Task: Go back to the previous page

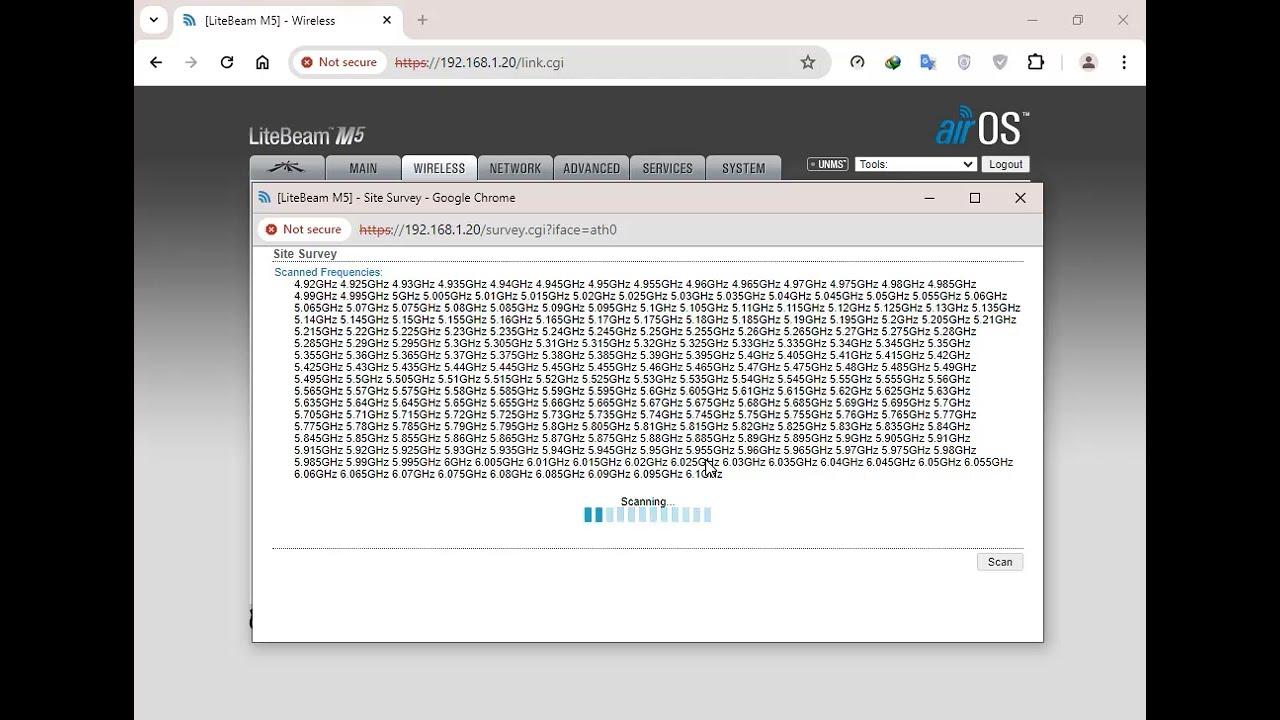Action: point(156,62)
